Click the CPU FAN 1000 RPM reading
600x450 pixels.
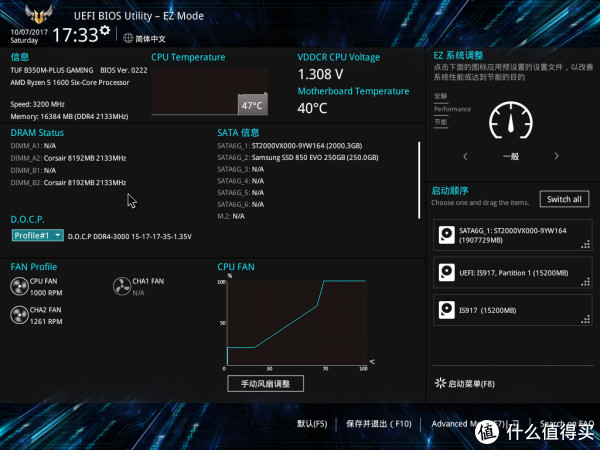click(x=46, y=293)
